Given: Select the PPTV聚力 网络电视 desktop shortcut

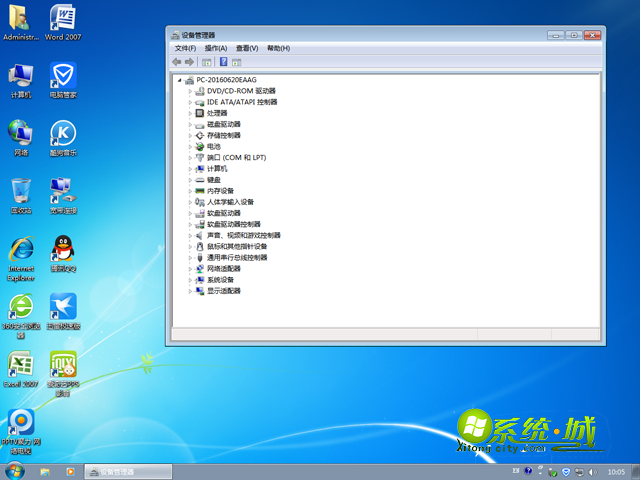Looking at the screenshot, I should (x=21, y=432).
